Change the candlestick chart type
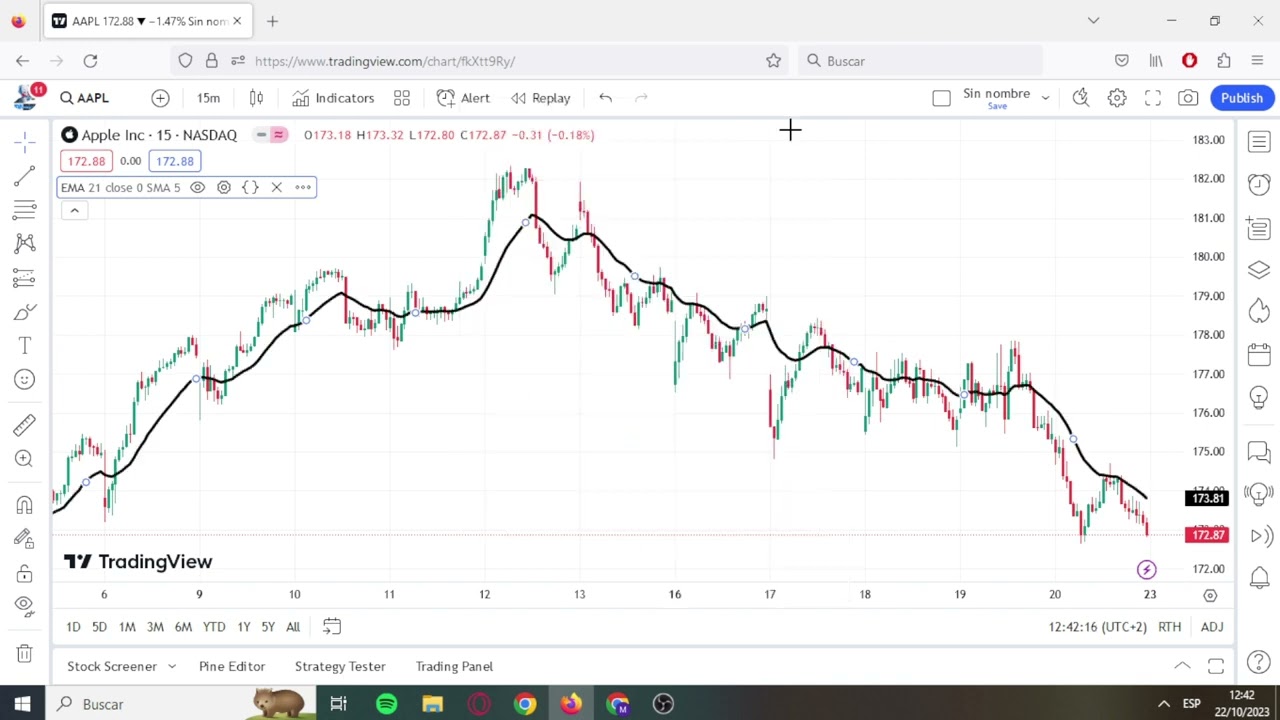 [x=256, y=98]
